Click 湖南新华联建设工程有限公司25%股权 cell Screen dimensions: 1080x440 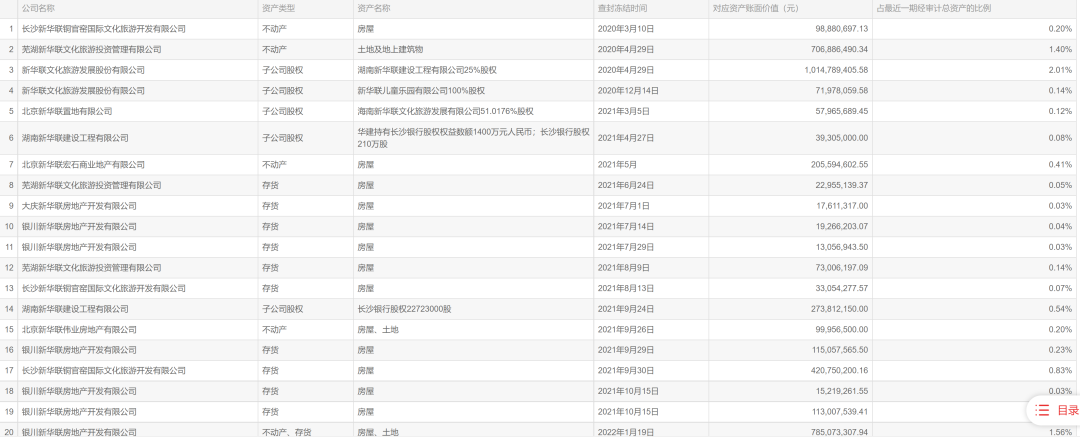click(x=427, y=70)
